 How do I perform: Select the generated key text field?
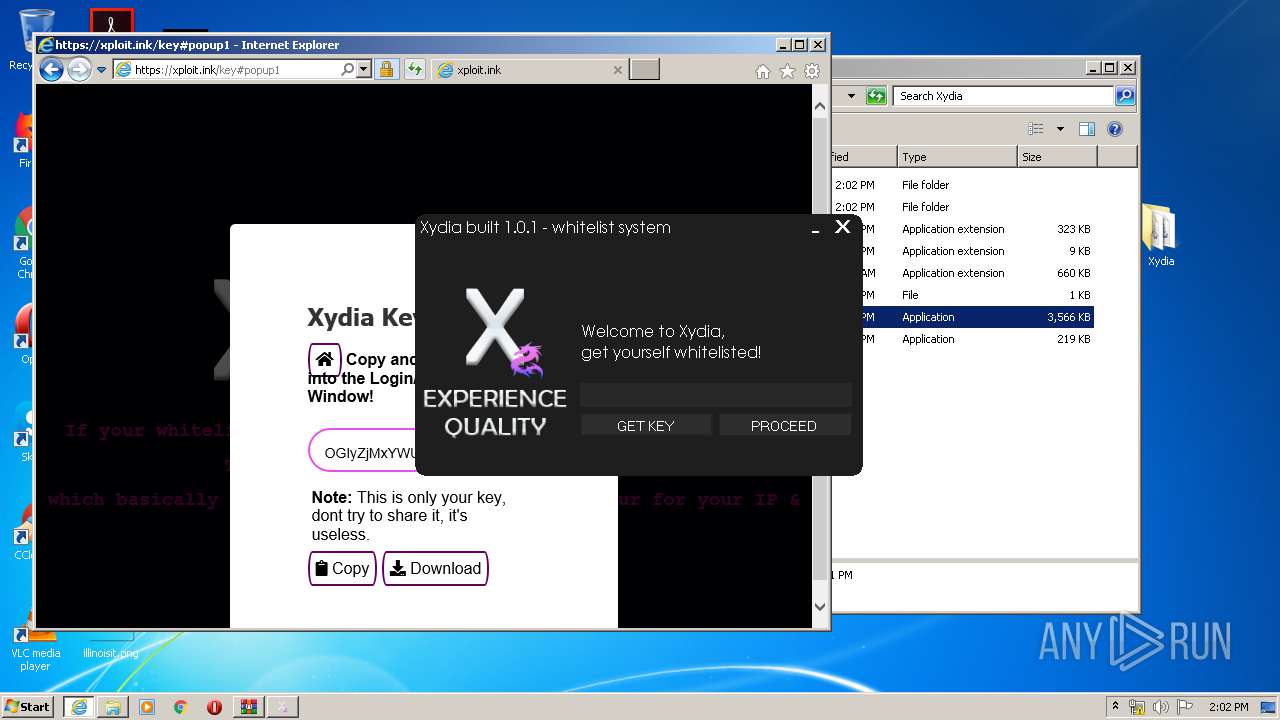(x=362, y=452)
